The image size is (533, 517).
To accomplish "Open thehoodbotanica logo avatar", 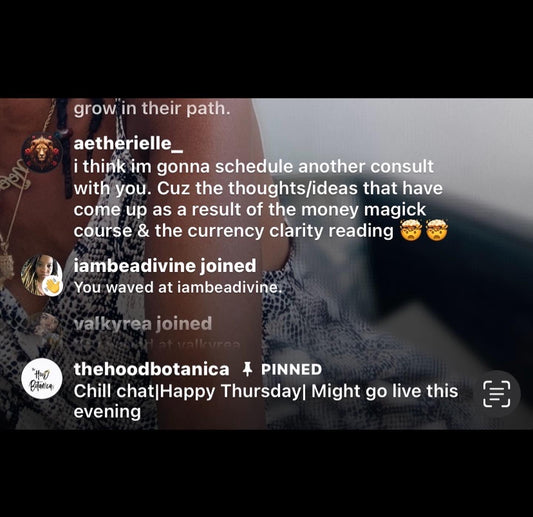I will point(42,379).
